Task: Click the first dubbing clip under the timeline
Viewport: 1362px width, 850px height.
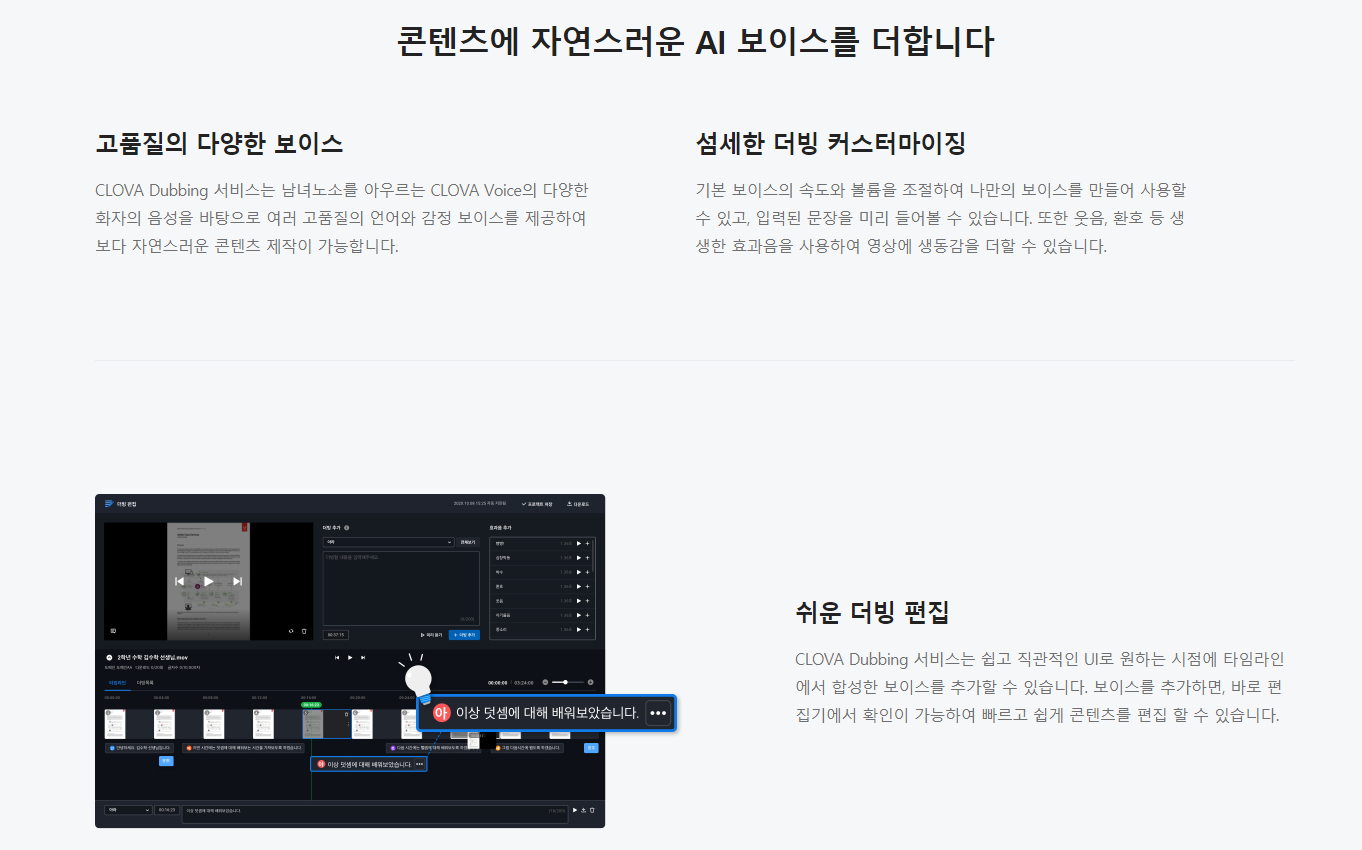Action: tap(140, 748)
